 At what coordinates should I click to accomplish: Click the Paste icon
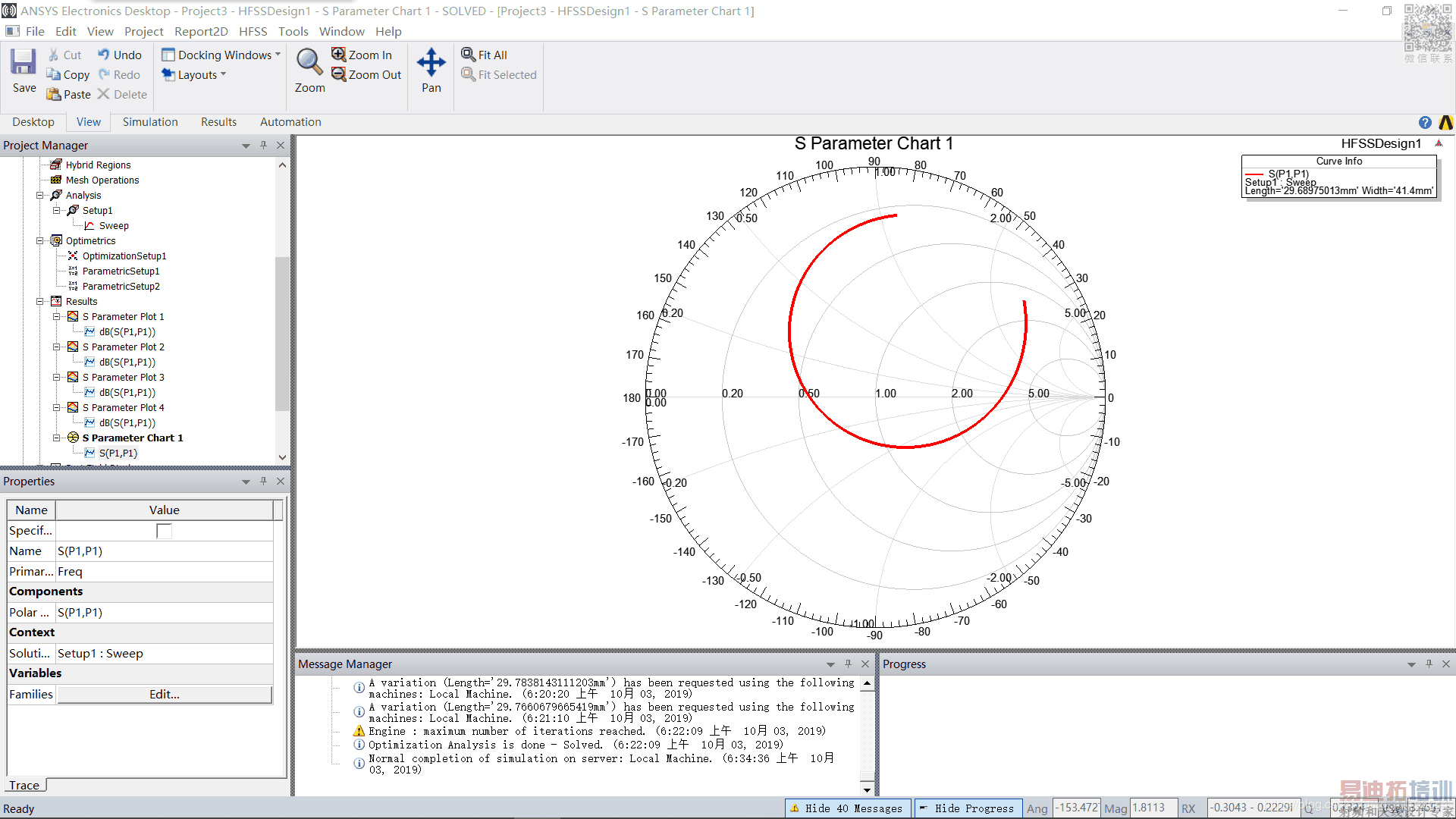pyautogui.click(x=54, y=94)
